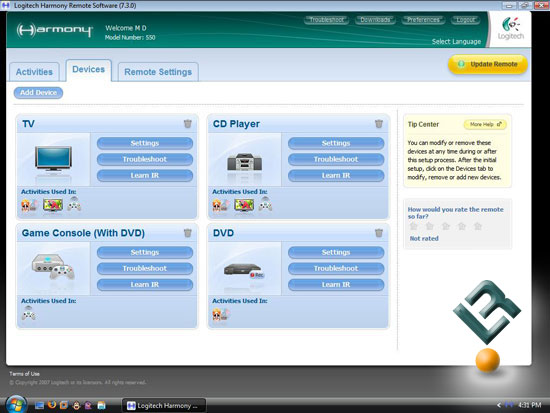Open Troubleshoot in the header menu
The height and width of the screenshot is (413, 550).
coord(327,20)
